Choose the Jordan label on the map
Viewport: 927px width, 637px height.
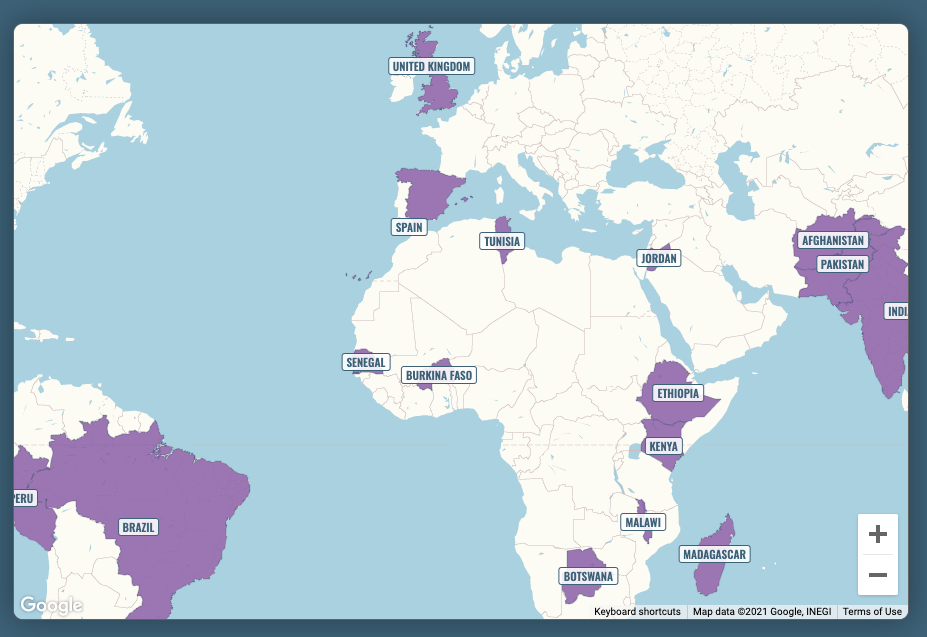659,258
